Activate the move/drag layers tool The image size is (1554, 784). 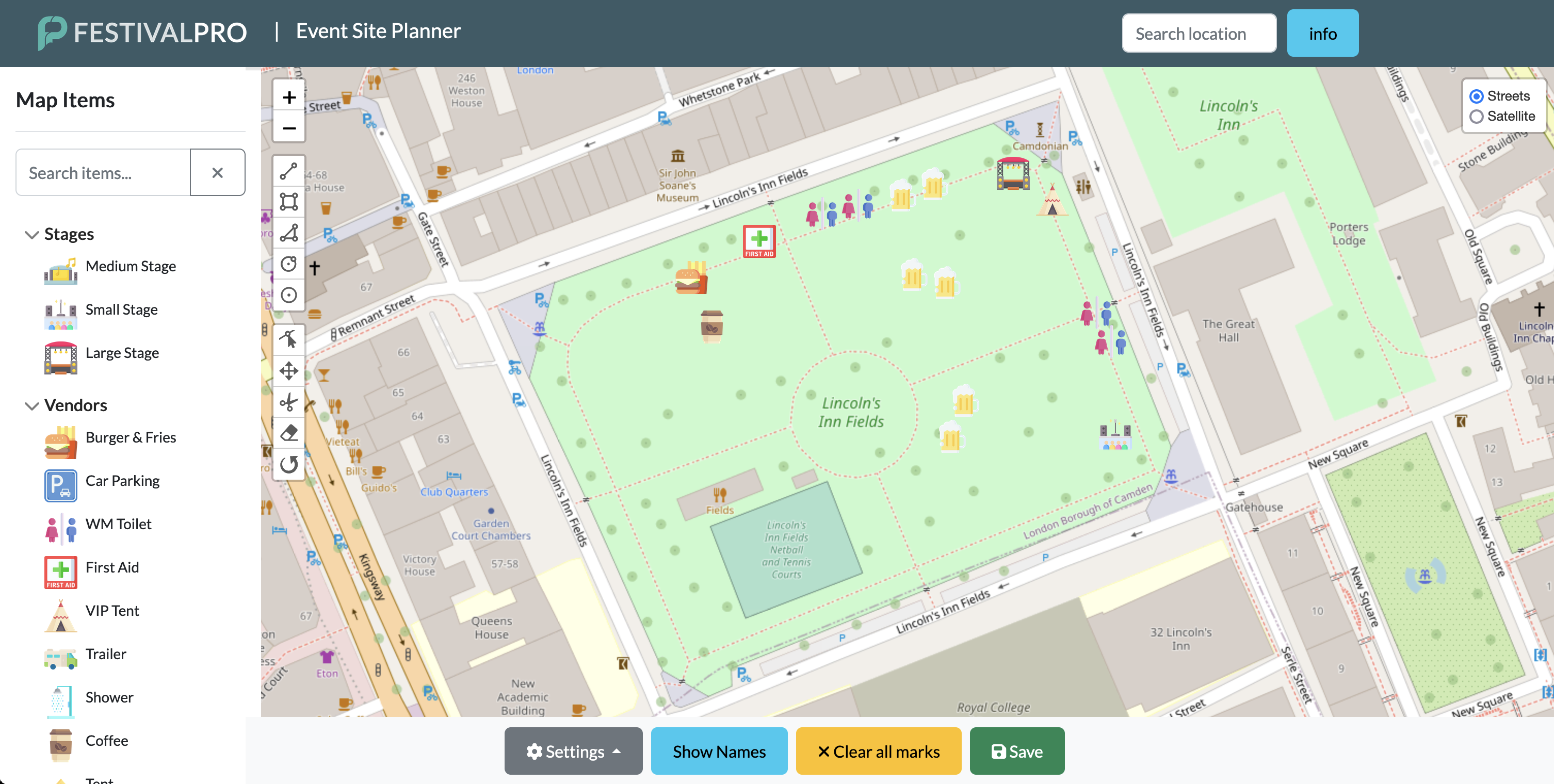point(288,371)
